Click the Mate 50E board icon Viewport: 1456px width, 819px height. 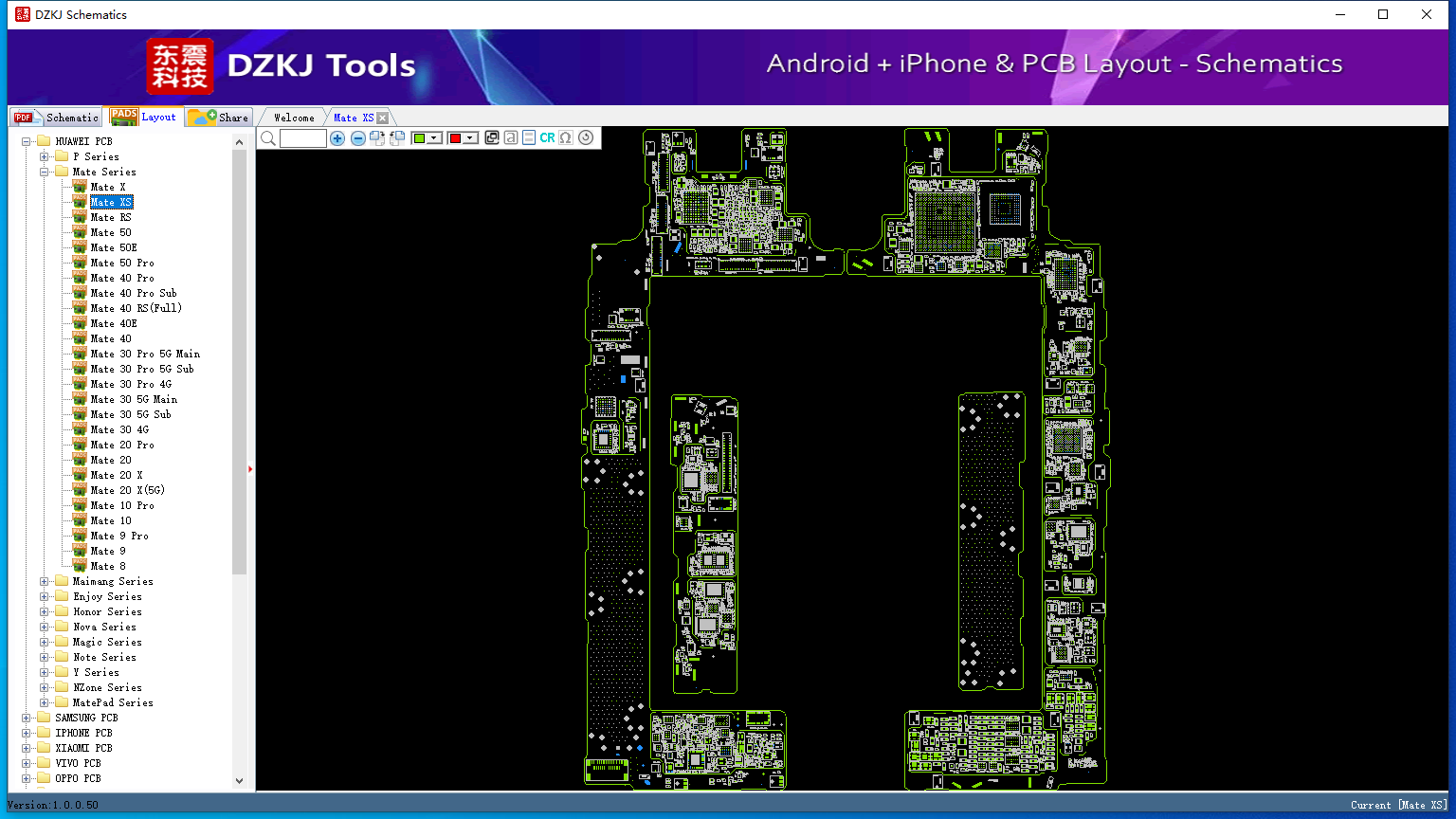point(80,247)
